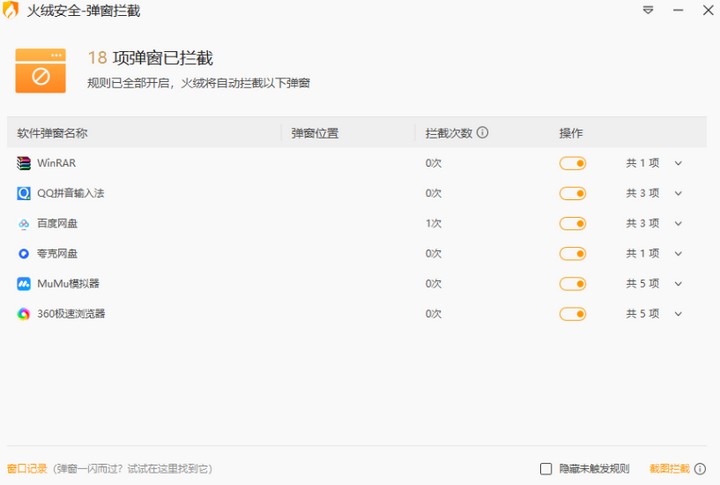Image resolution: width=720 pixels, height=485 pixels.
Task: Disable popup blocking for WinRAR
Action: pyautogui.click(x=573, y=163)
